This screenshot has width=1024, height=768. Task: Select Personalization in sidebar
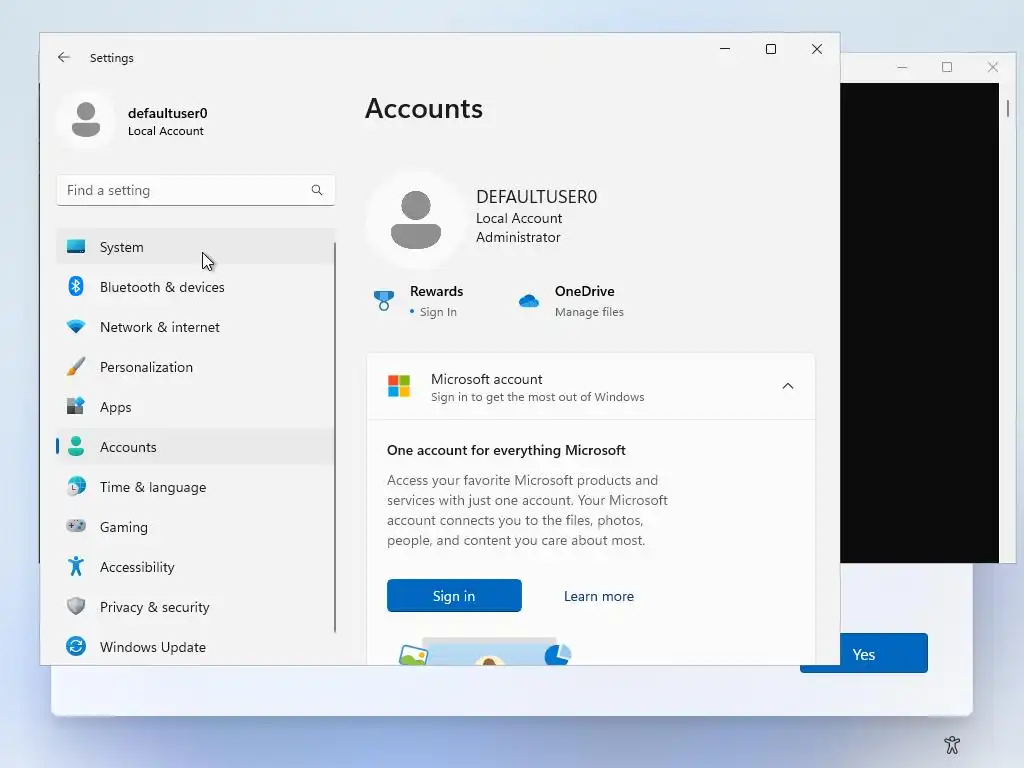click(x=195, y=366)
